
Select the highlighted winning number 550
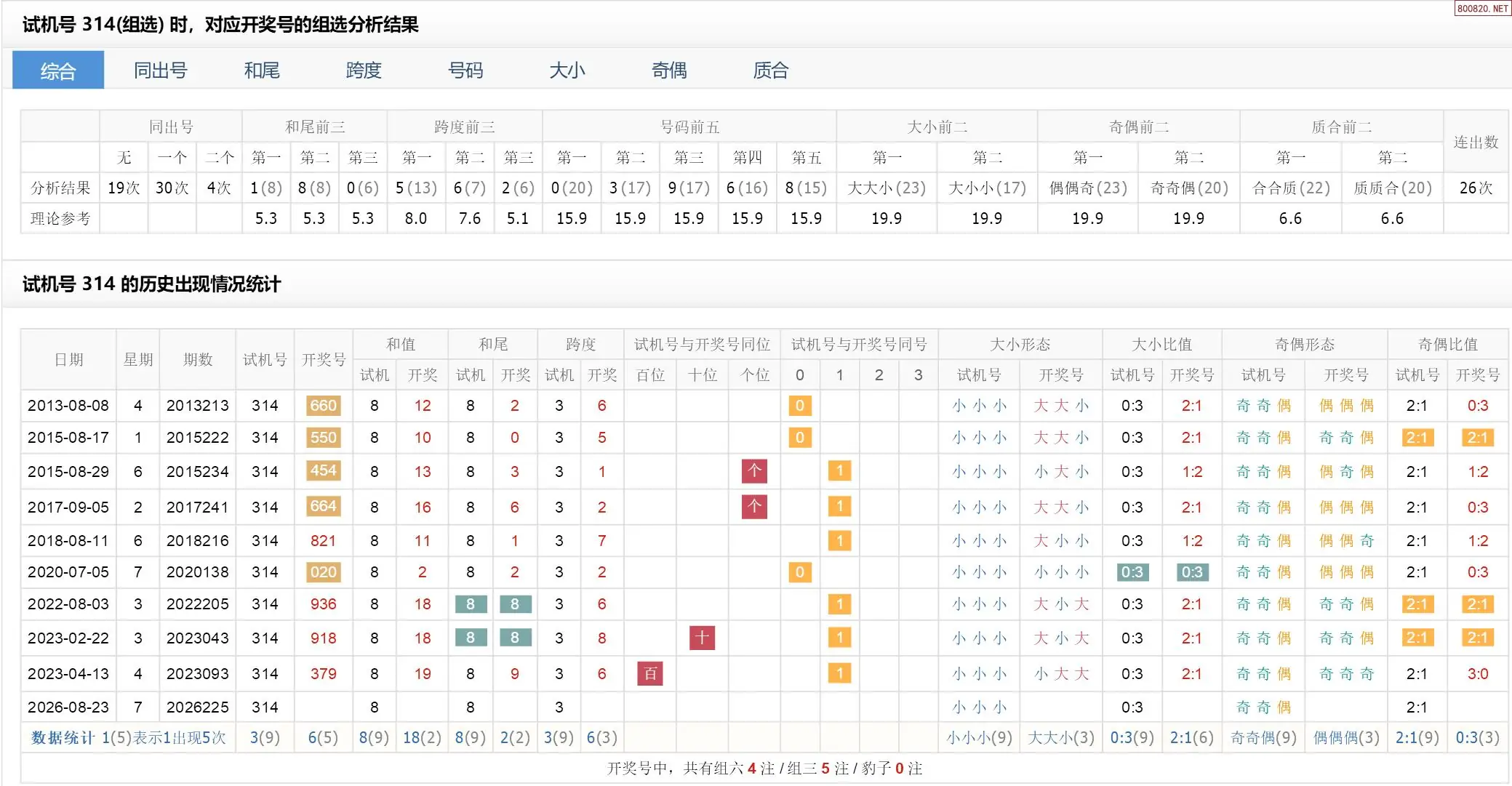point(324,438)
